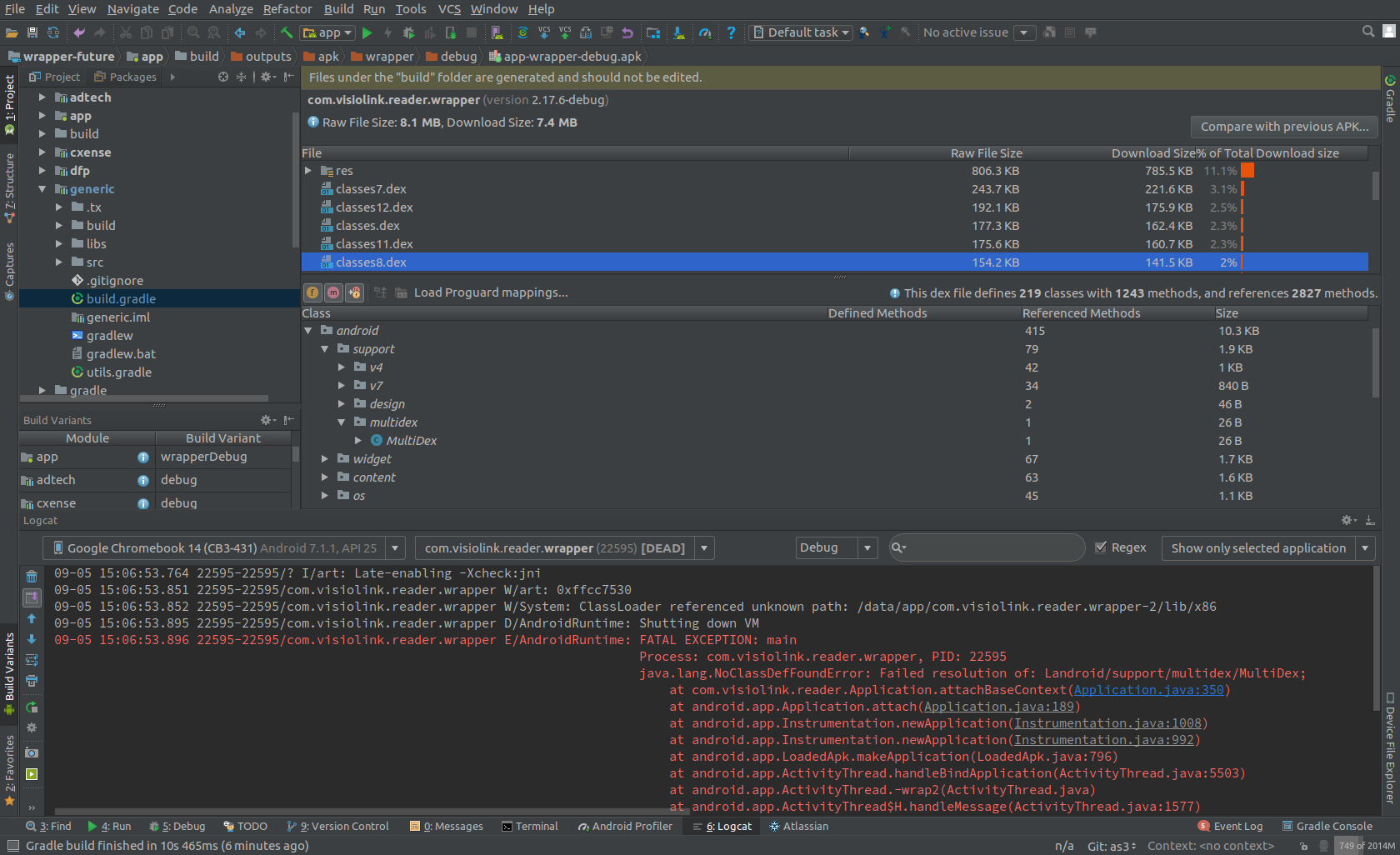Take a screenshot with the camera icon
Viewport: 1400px width, 855px height.
click(31, 752)
